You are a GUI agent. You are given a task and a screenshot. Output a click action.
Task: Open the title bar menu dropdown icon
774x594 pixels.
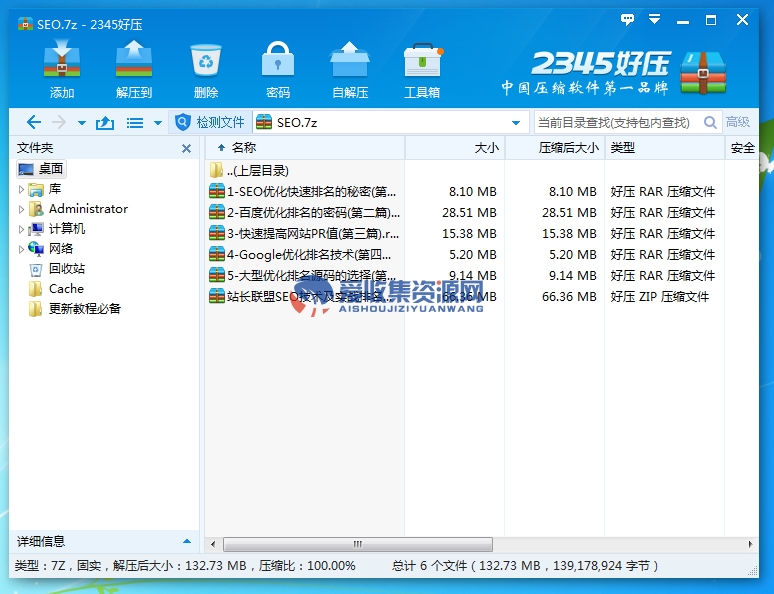click(x=655, y=20)
